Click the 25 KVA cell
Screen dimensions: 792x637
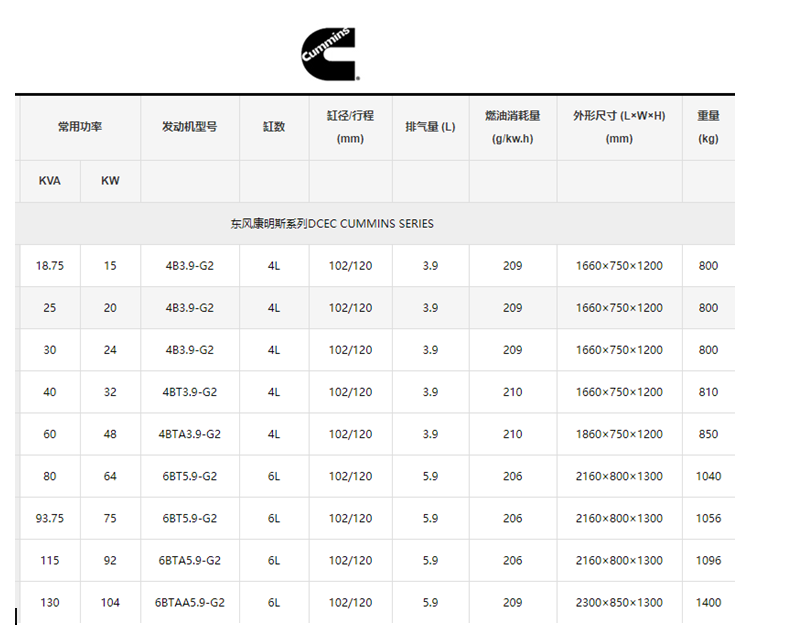pos(50,308)
